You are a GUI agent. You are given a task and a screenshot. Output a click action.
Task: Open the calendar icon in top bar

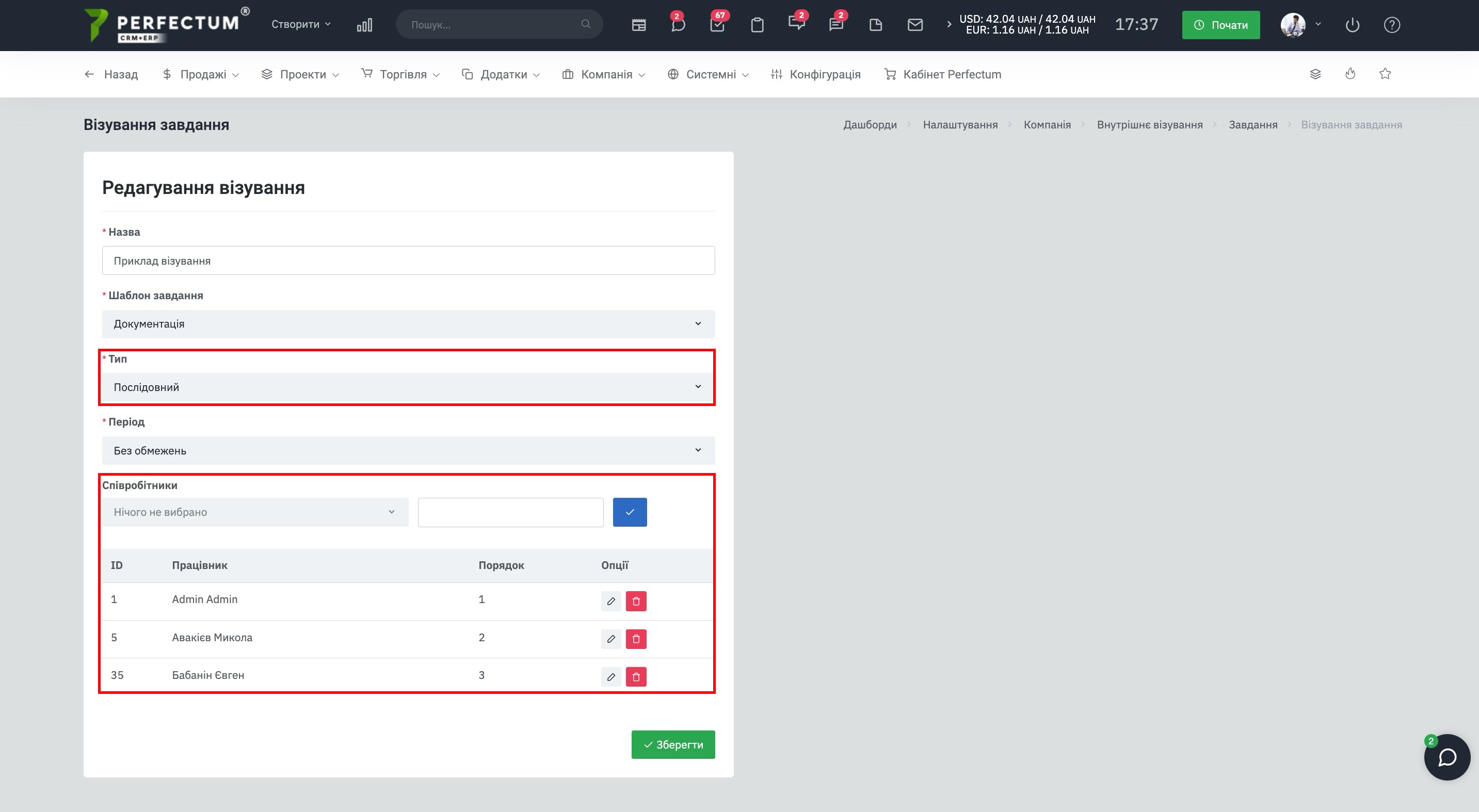click(x=638, y=25)
